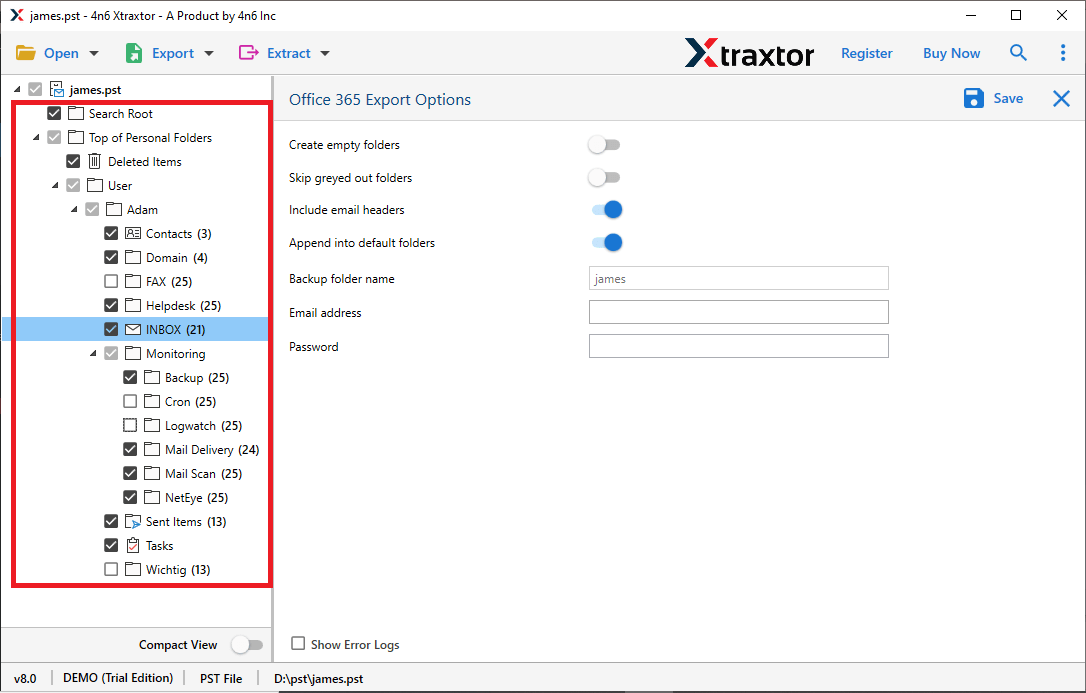Image resolution: width=1086 pixels, height=693 pixels.
Task: Click the NetEye folder icon
Action: pos(152,497)
